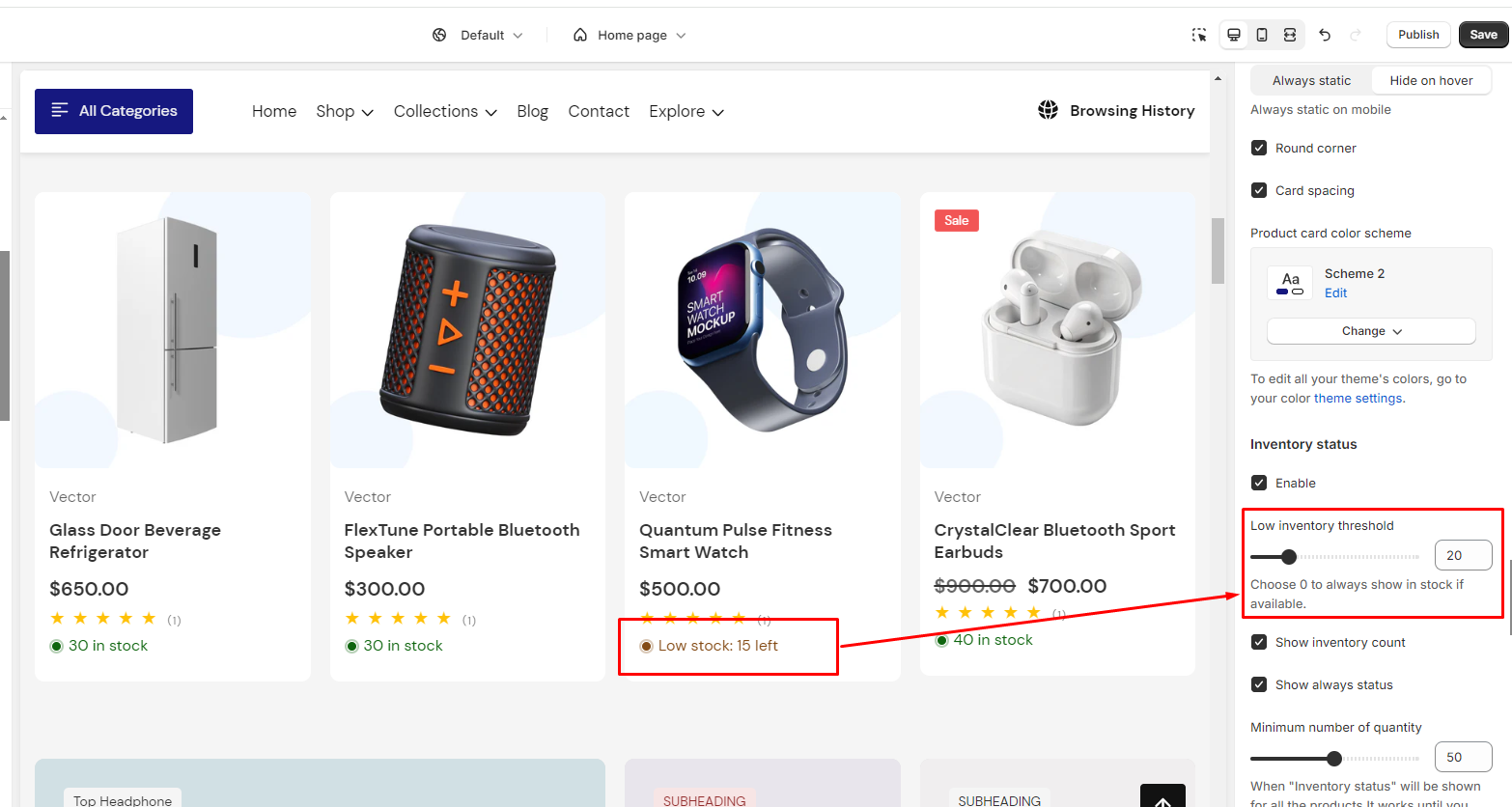Click the All Categories menu icon
1512x807 pixels.
[x=60, y=111]
